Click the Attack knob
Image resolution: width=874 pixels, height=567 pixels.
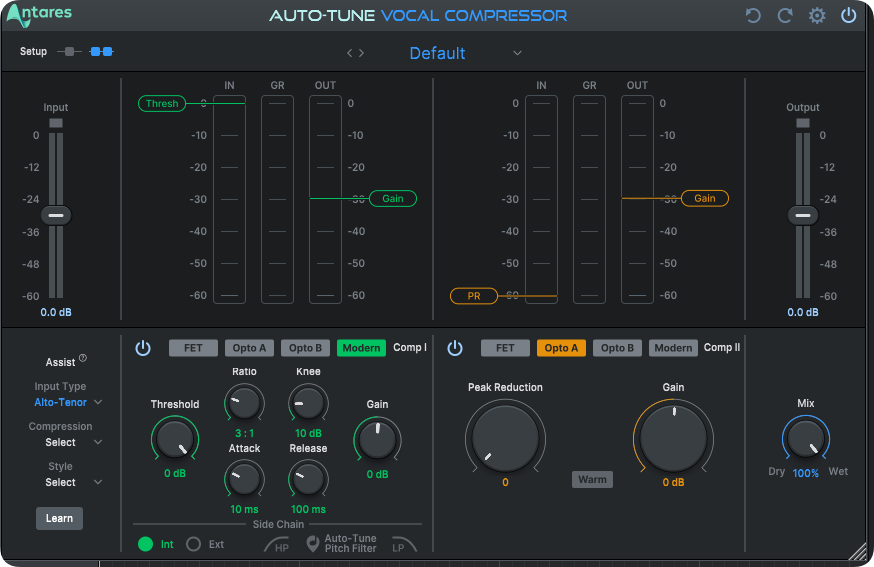pos(244,479)
